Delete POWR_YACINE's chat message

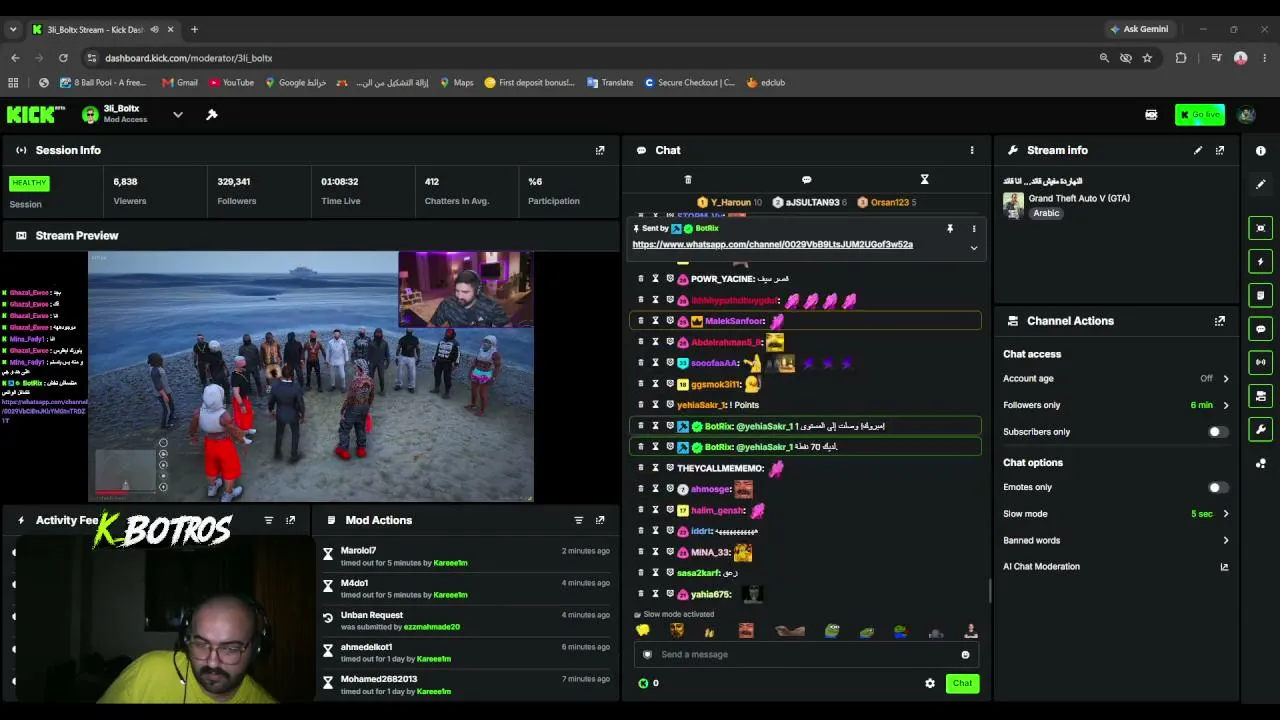(641, 279)
